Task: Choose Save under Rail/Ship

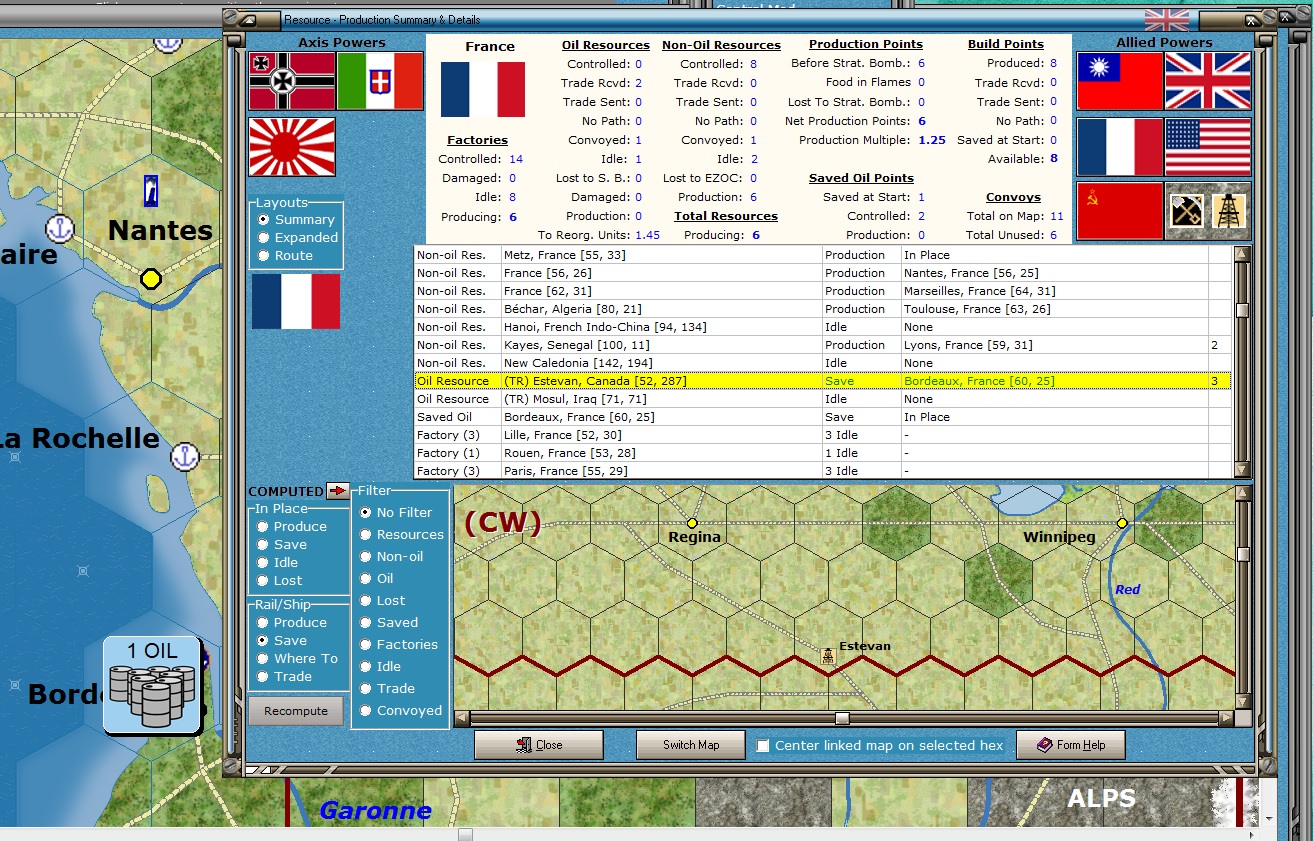Action: 263,640
